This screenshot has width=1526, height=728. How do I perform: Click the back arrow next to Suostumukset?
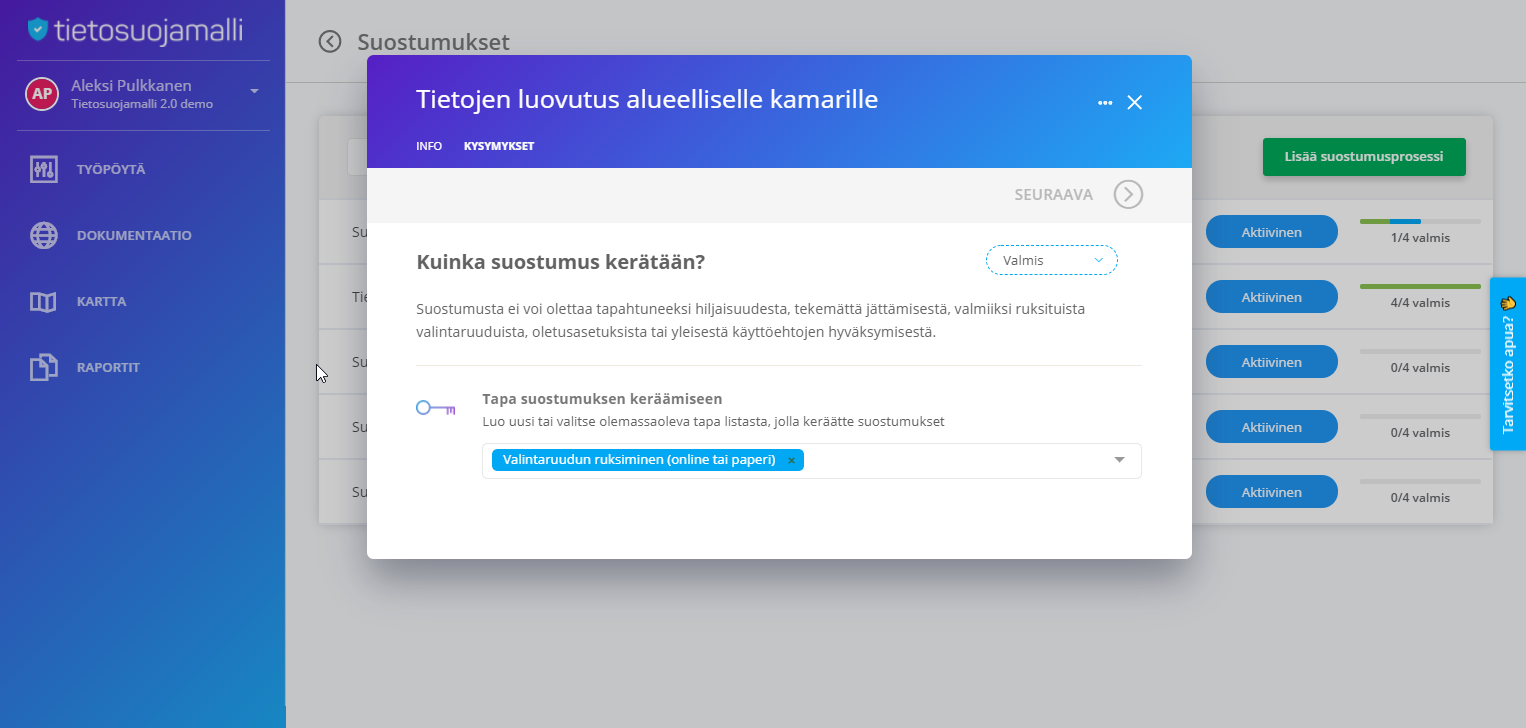[330, 41]
